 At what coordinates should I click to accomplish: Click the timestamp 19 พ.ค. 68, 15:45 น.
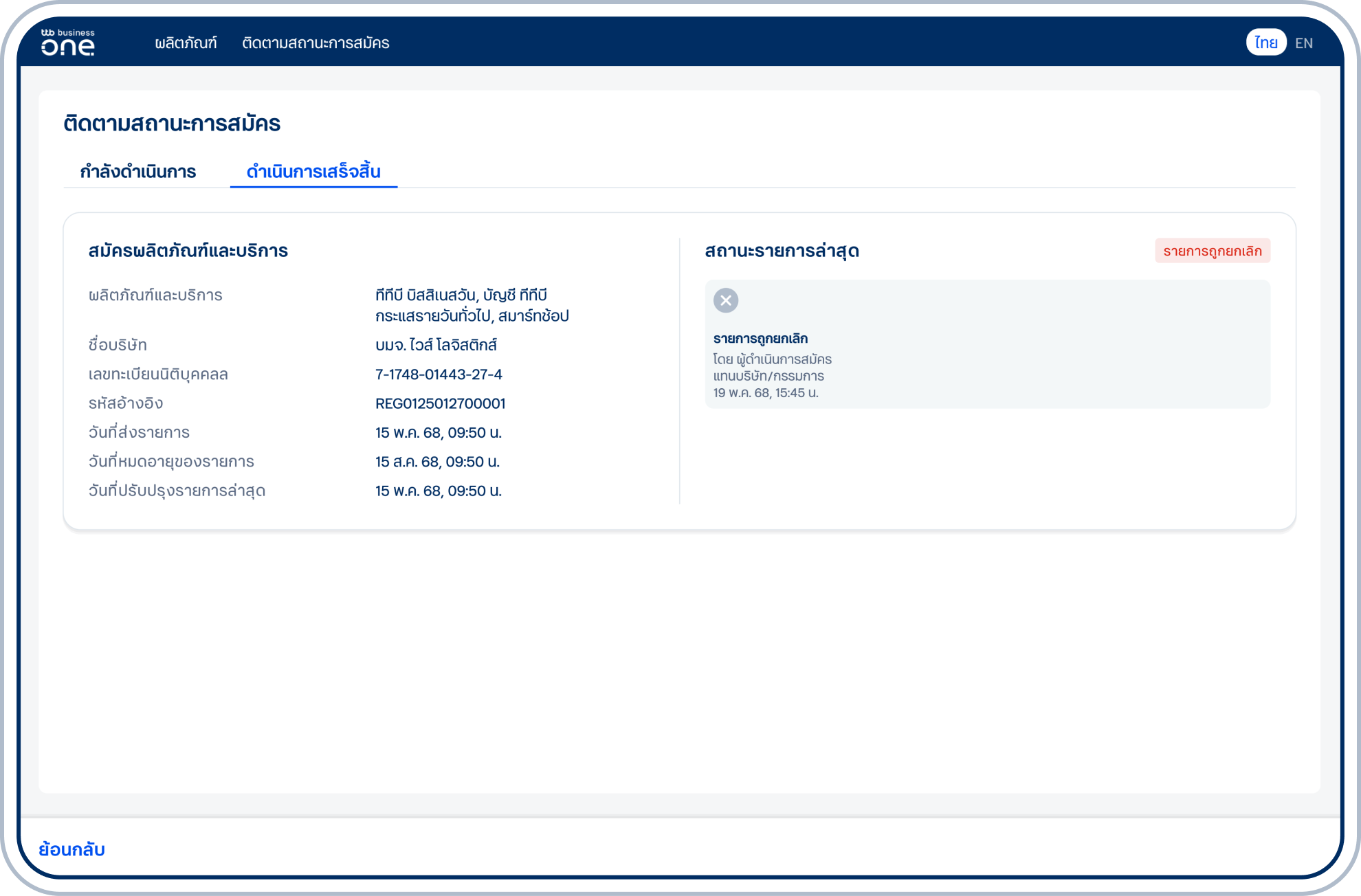click(x=765, y=393)
